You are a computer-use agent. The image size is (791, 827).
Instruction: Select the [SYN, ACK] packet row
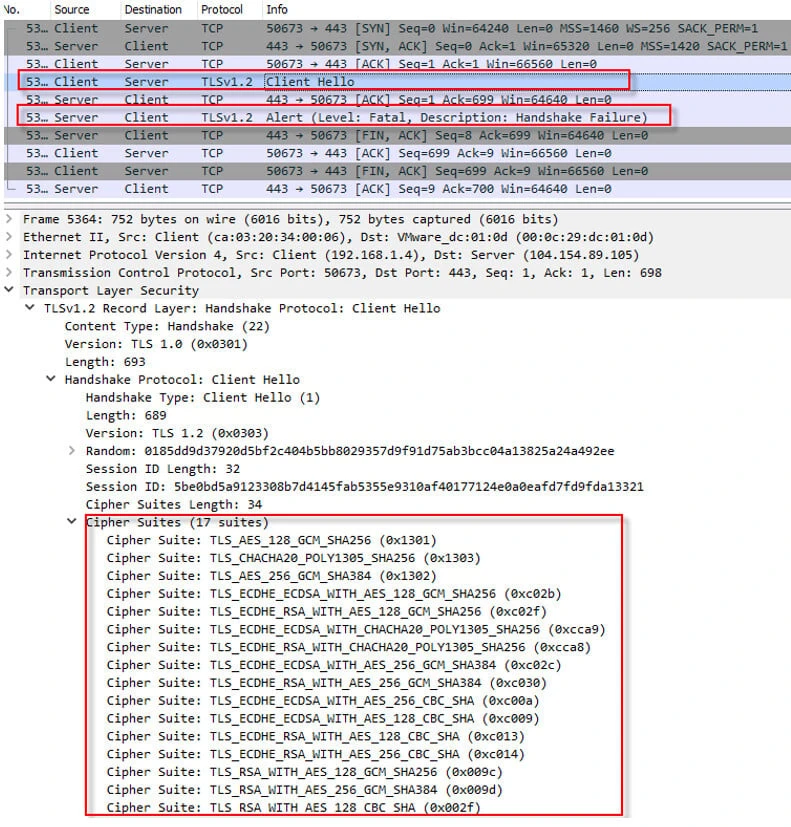coord(400,46)
